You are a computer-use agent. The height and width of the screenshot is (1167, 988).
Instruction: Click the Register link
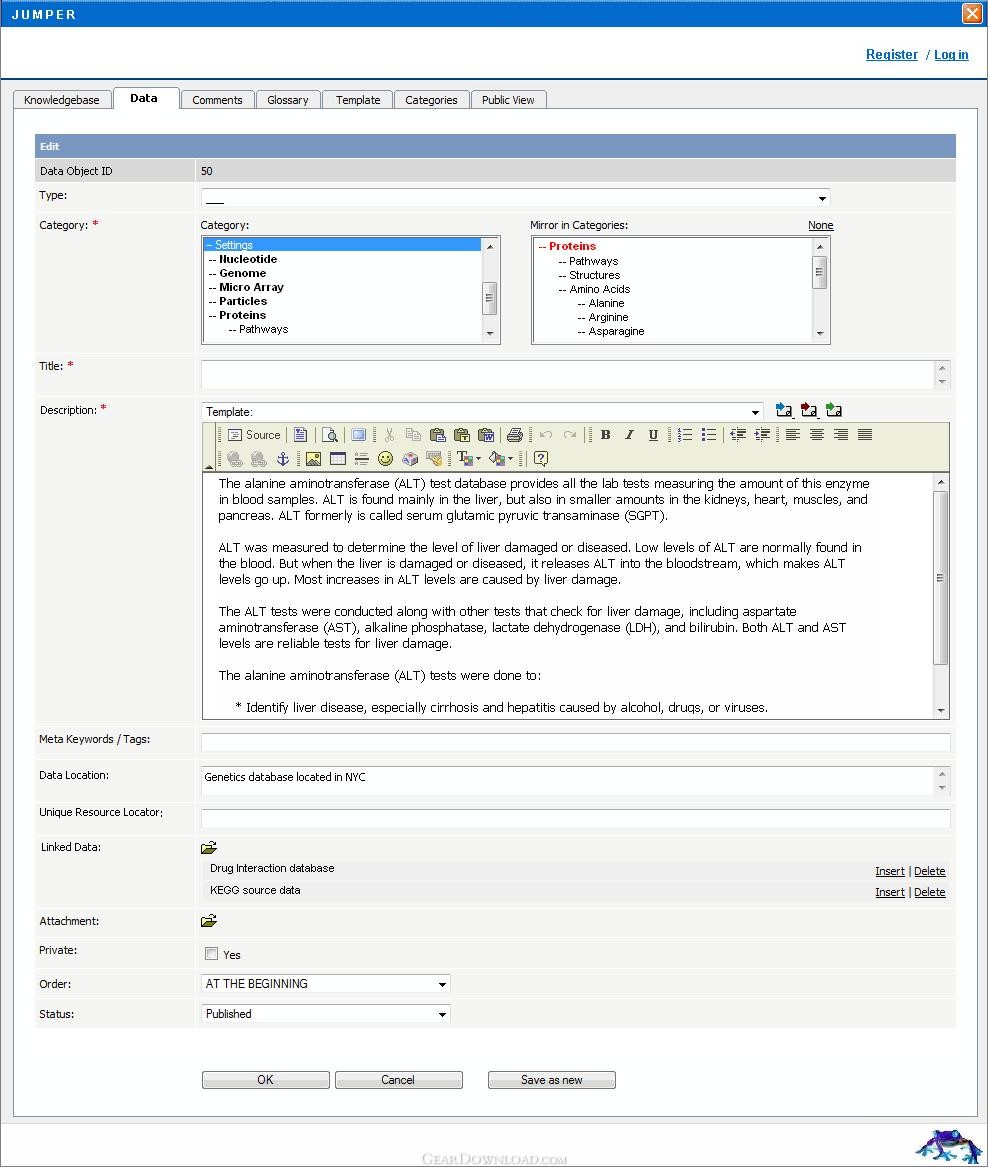point(891,55)
